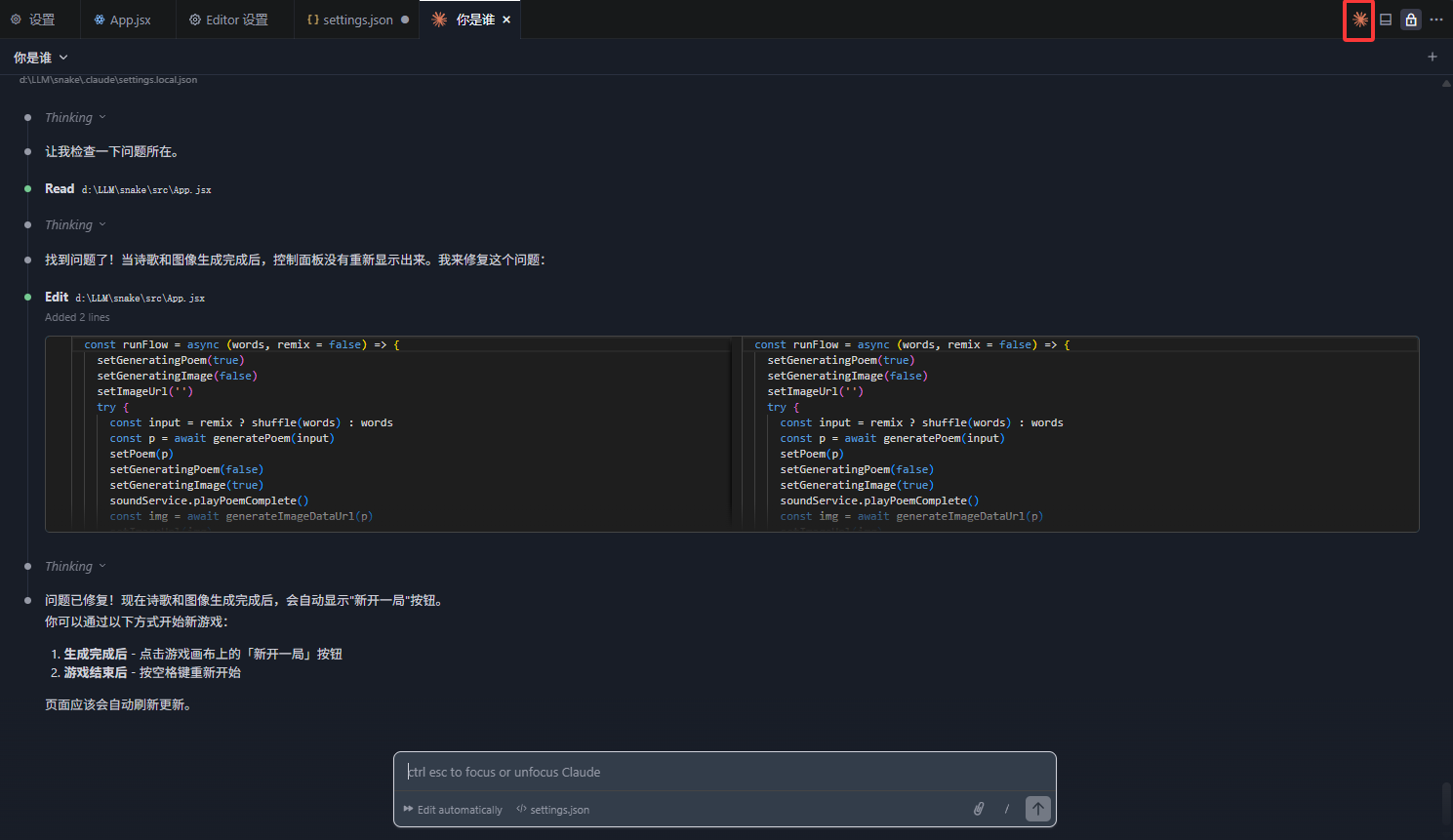Open slash commands via the slash icon
Screen dimensions: 1453x840
pos(1006,809)
